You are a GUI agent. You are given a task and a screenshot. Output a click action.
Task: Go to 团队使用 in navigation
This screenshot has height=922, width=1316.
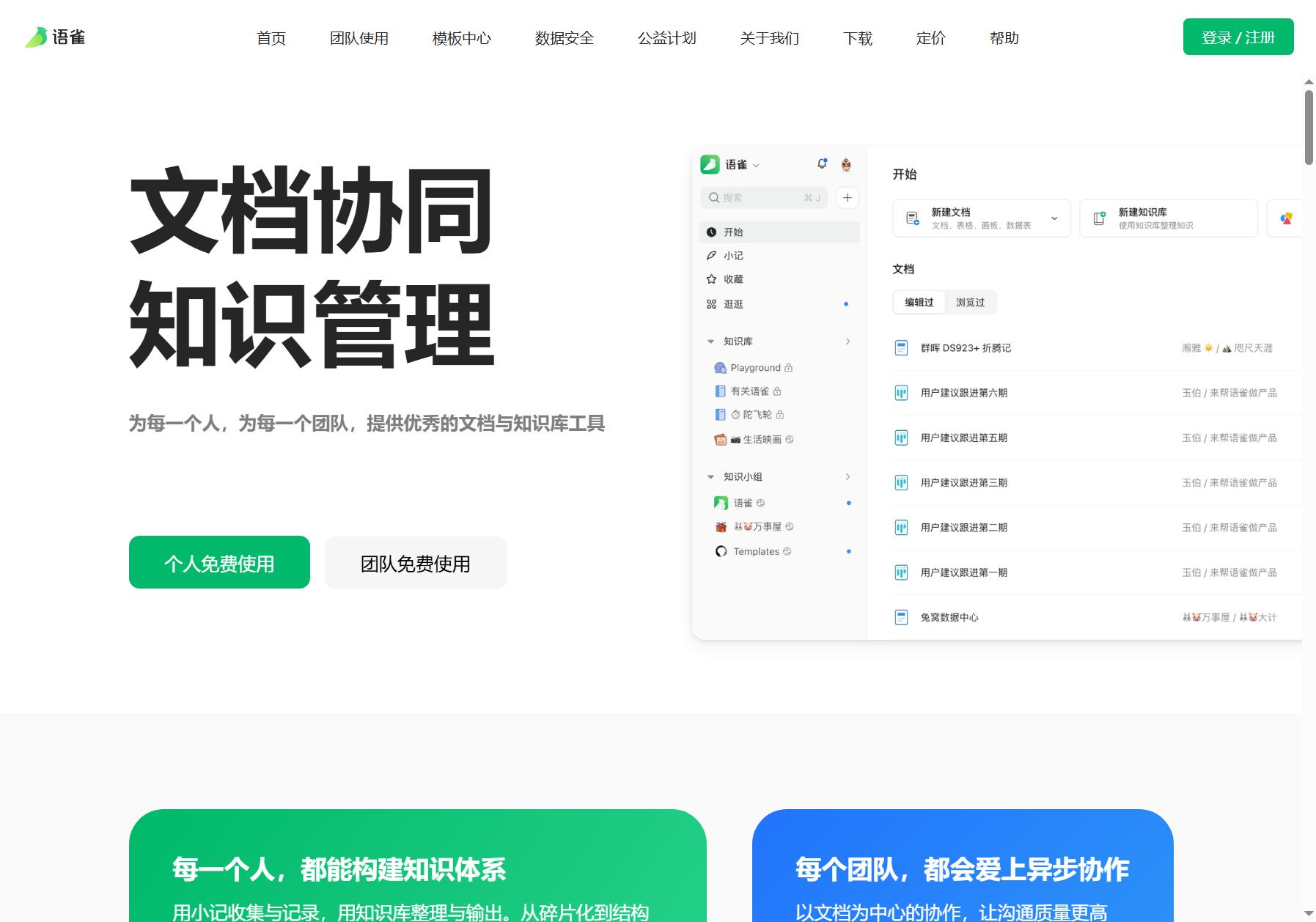[359, 38]
